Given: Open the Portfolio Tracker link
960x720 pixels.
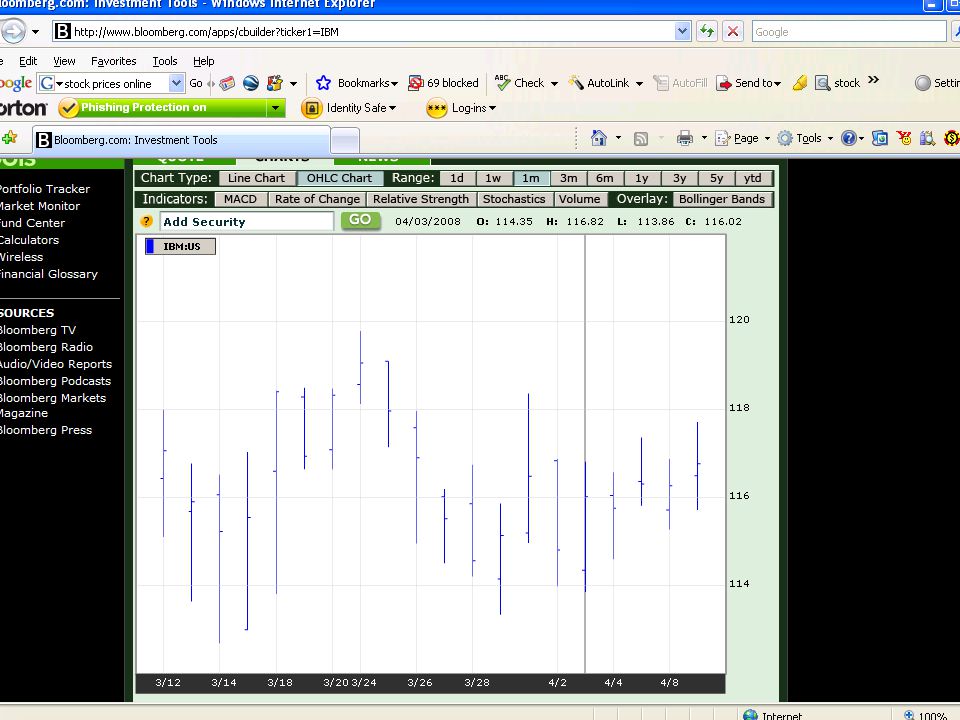Looking at the screenshot, I should [45, 189].
